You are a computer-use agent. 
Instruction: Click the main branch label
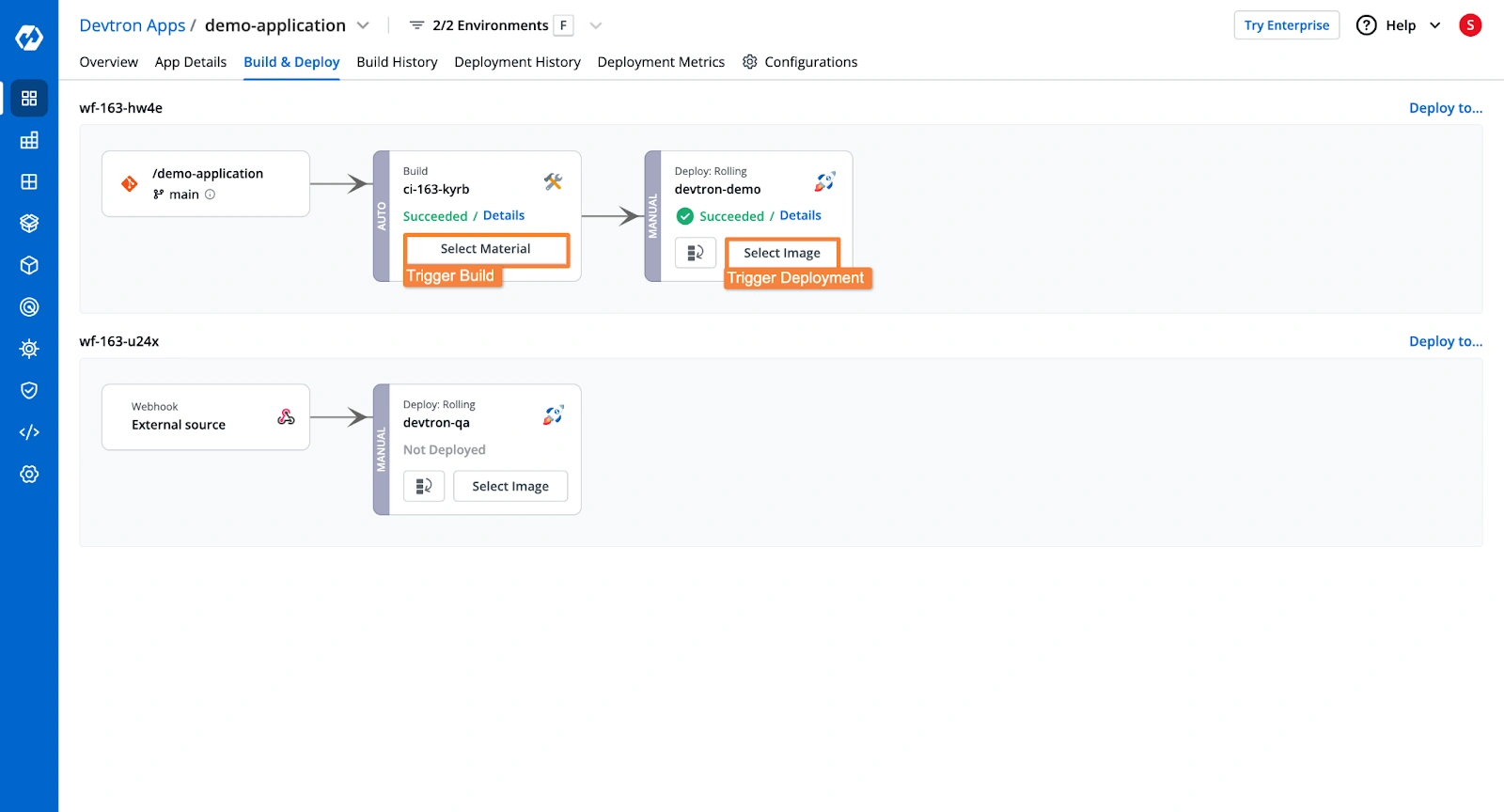(x=184, y=195)
